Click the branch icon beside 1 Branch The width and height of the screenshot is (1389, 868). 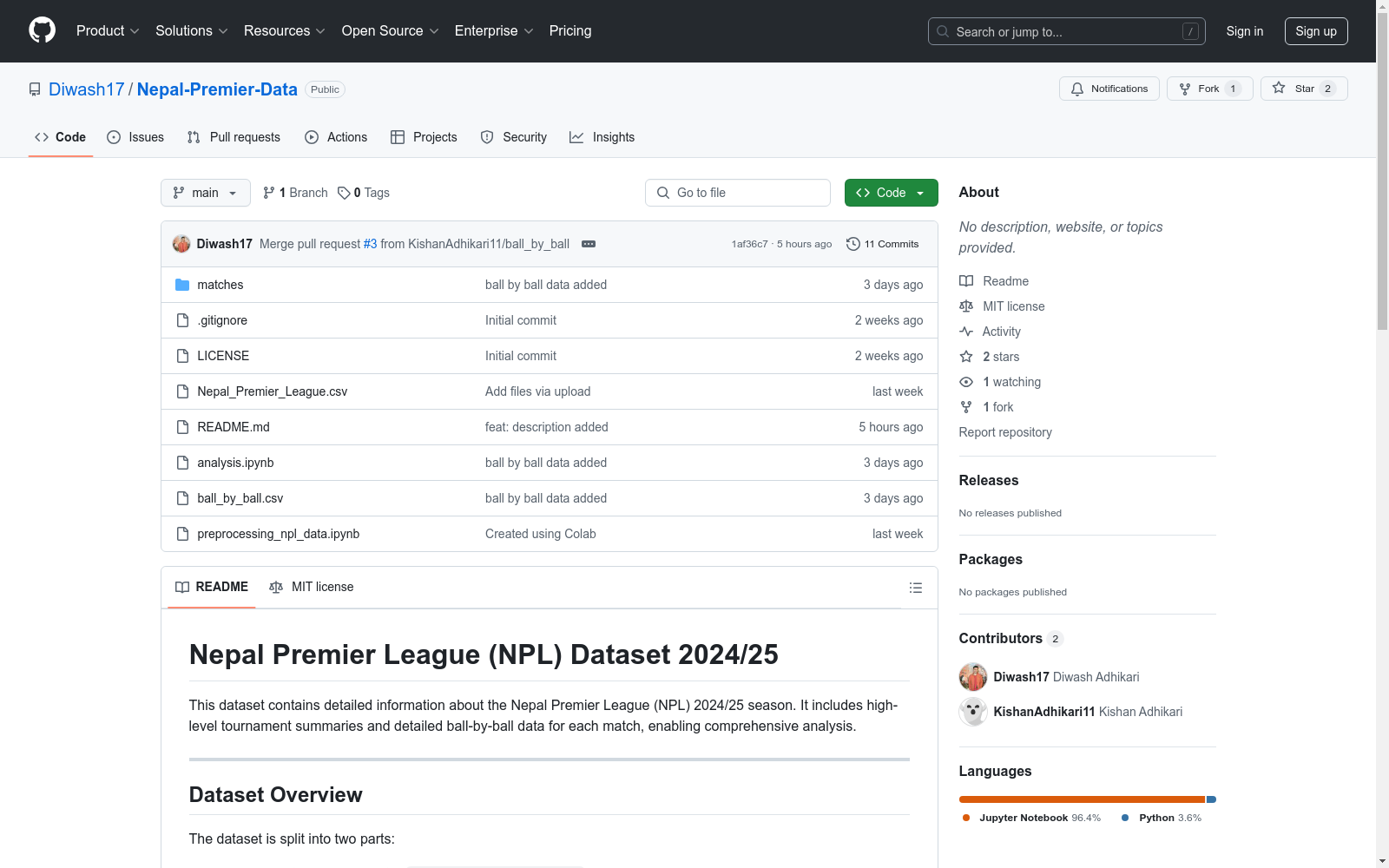[269, 193]
